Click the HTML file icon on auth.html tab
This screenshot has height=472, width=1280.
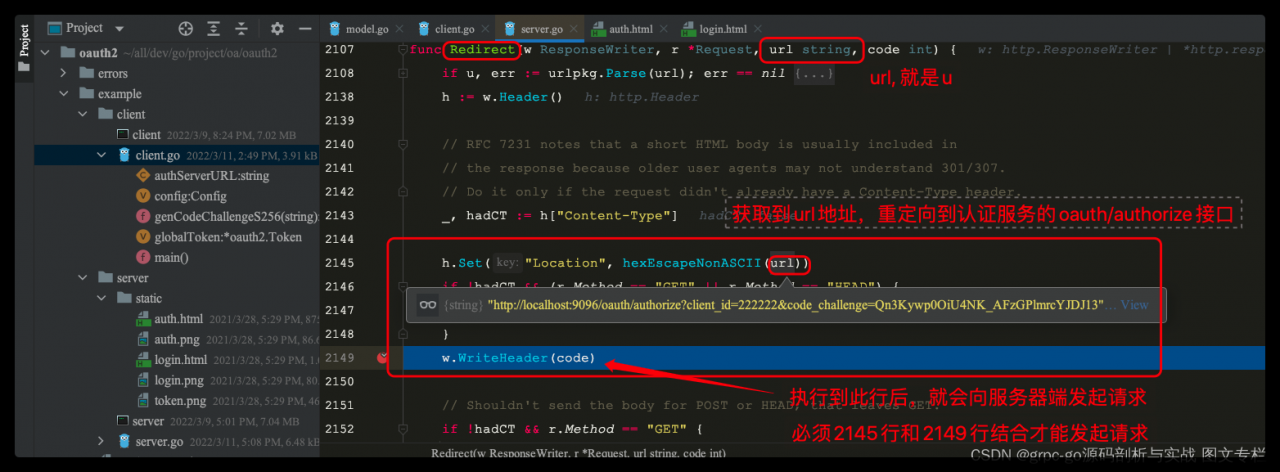click(598, 30)
